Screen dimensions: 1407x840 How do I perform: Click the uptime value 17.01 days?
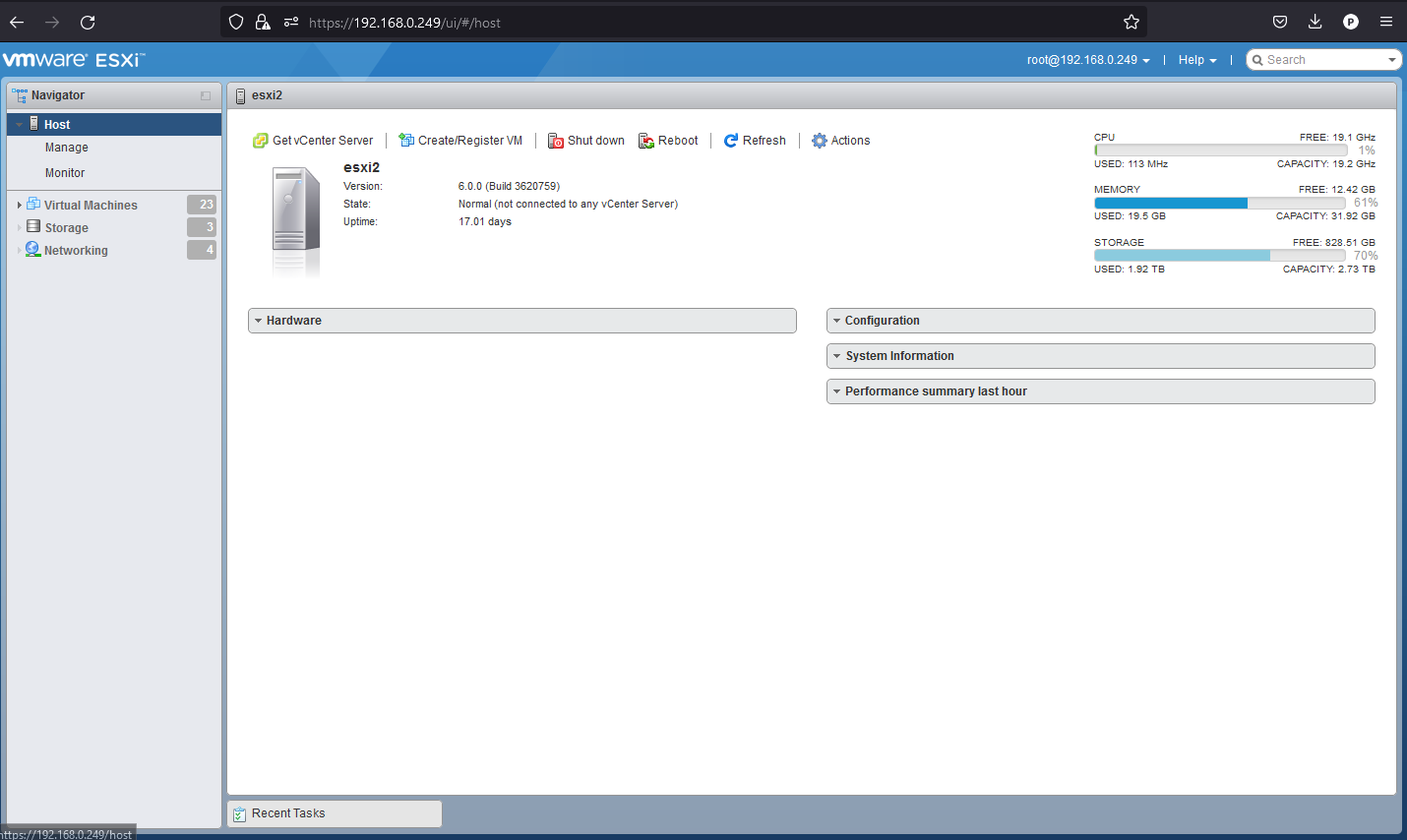485,221
